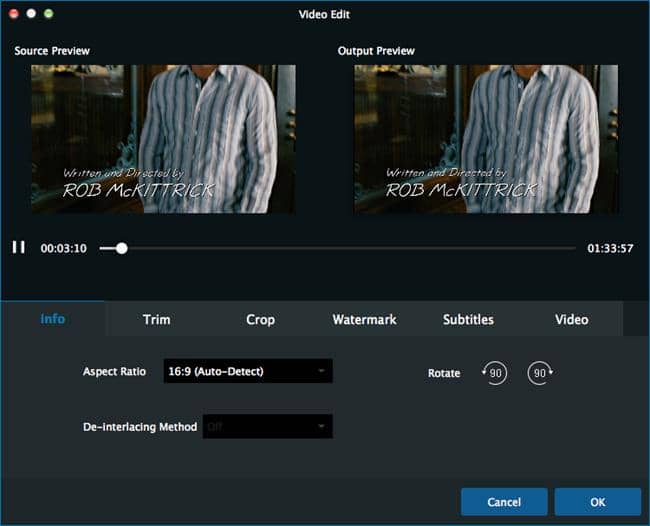Click the Output Preview video frame
The height and width of the screenshot is (526, 650).
pos(486,139)
